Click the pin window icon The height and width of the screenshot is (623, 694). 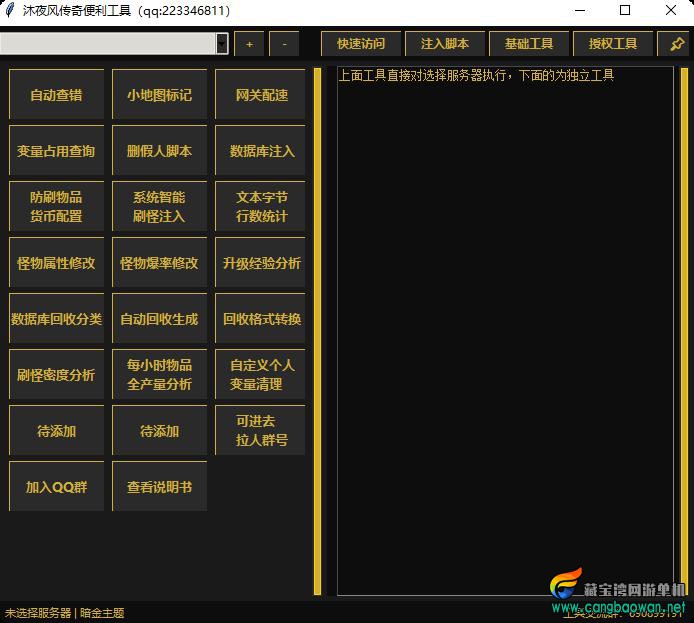[676, 43]
